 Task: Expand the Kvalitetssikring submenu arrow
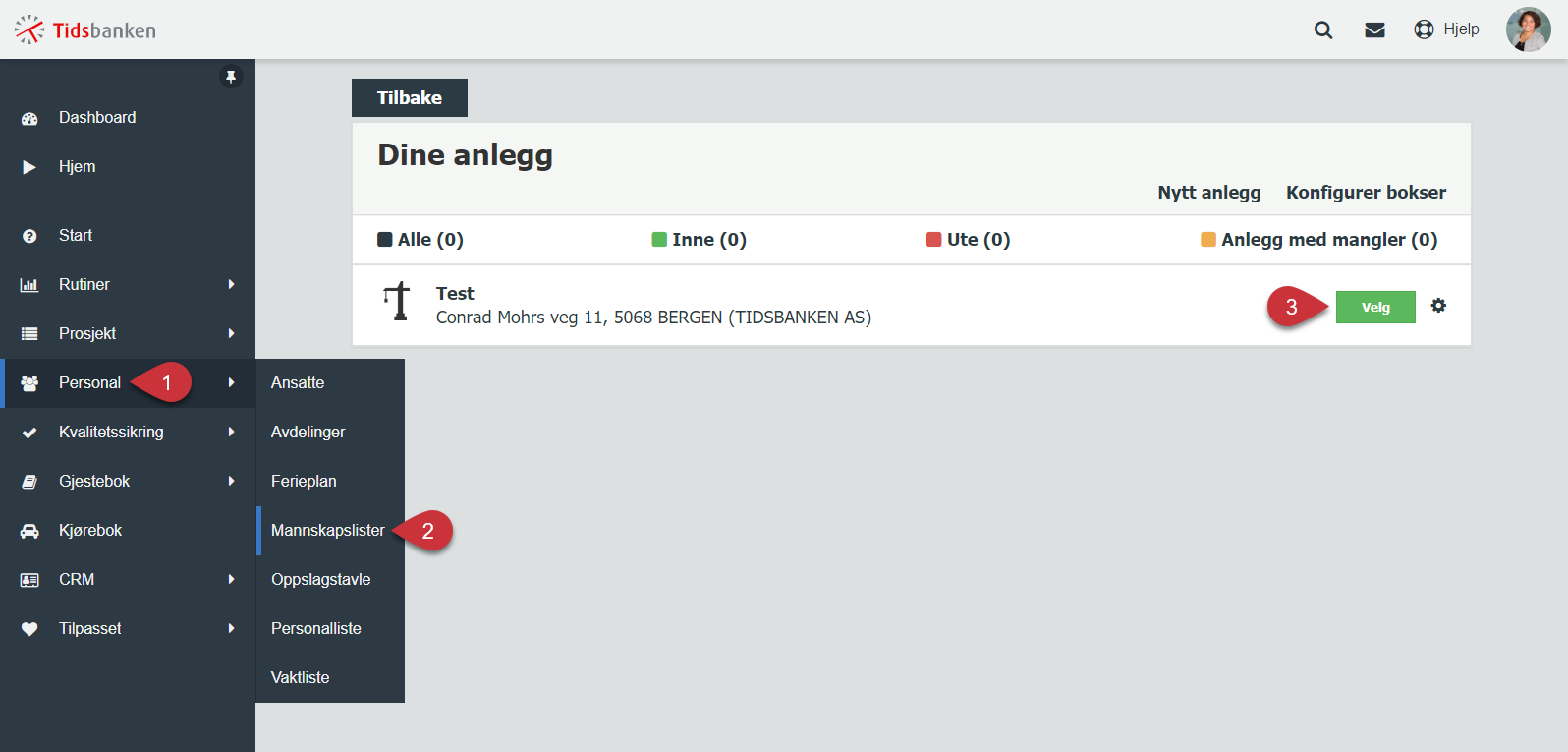click(231, 433)
